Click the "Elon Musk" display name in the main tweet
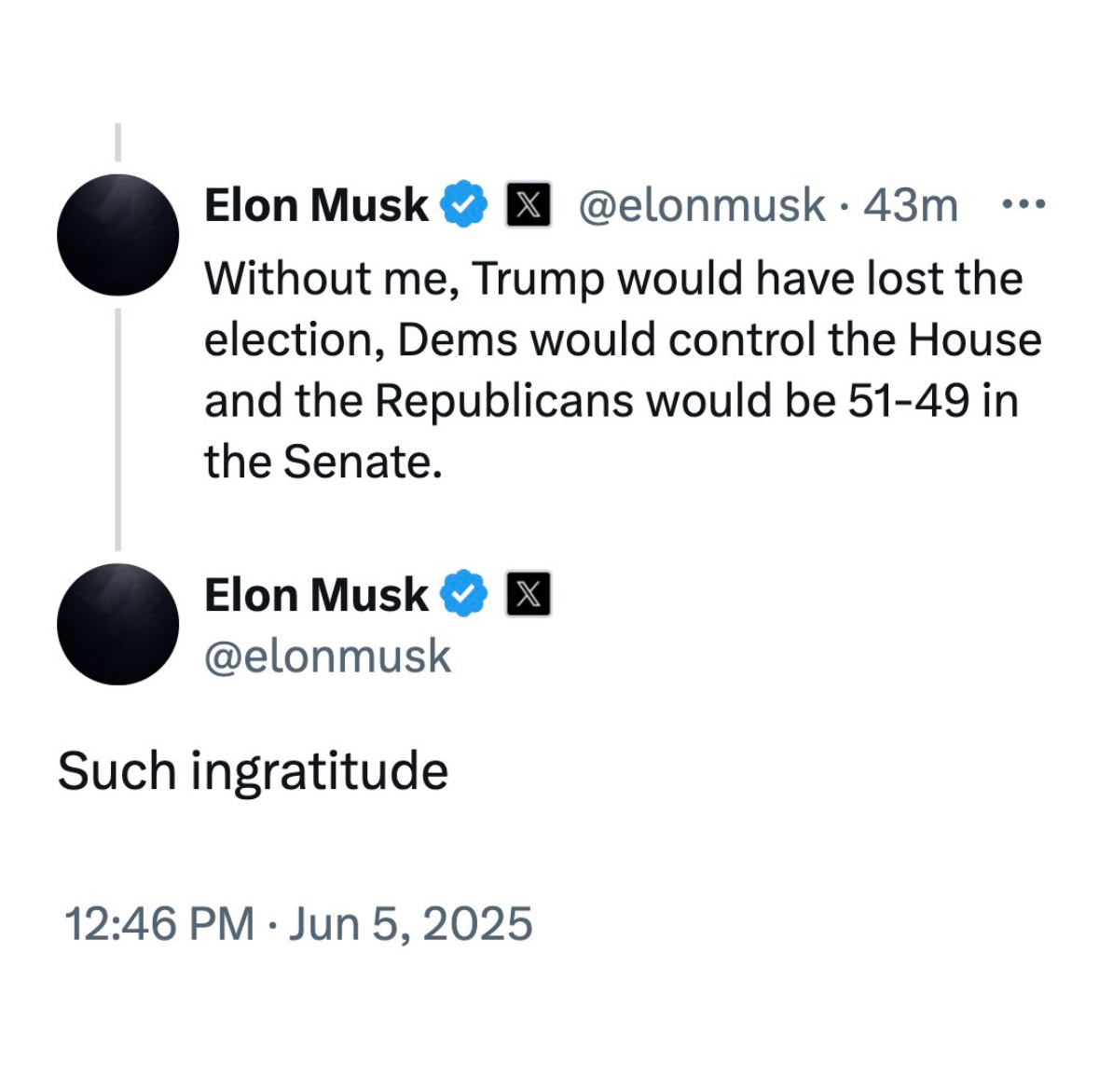Viewport: 1099px width, 1092px height. 316,594
